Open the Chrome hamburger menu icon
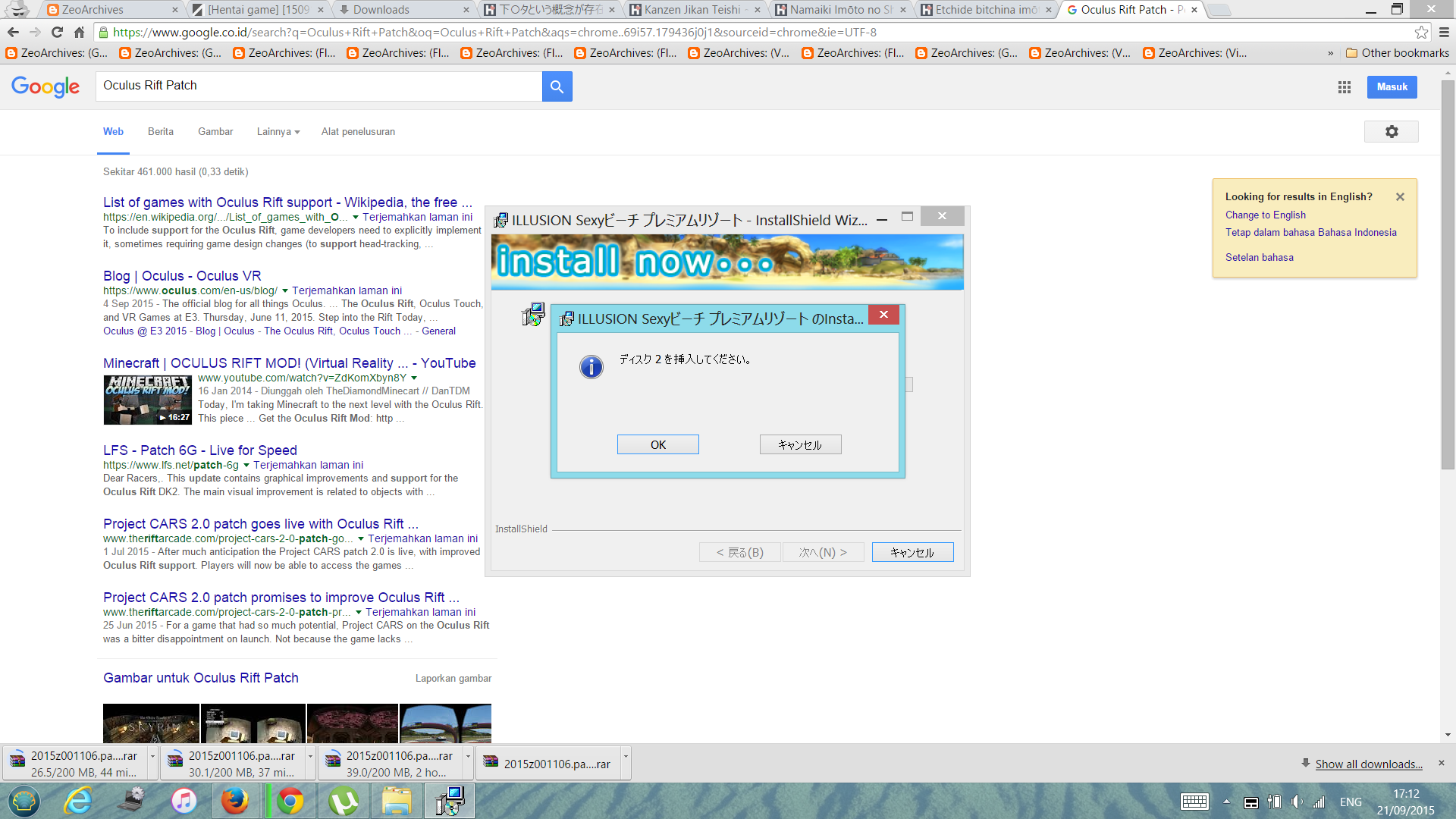The image size is (1456, 819). [1444, 32]
